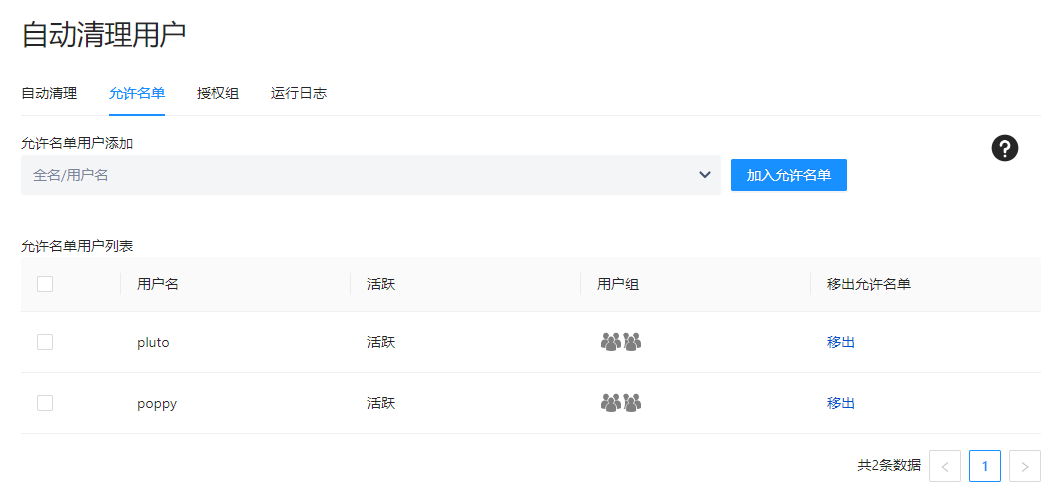Click 移出 link for pluto
The image size is (1055, 503).
[x=840, y=342]
